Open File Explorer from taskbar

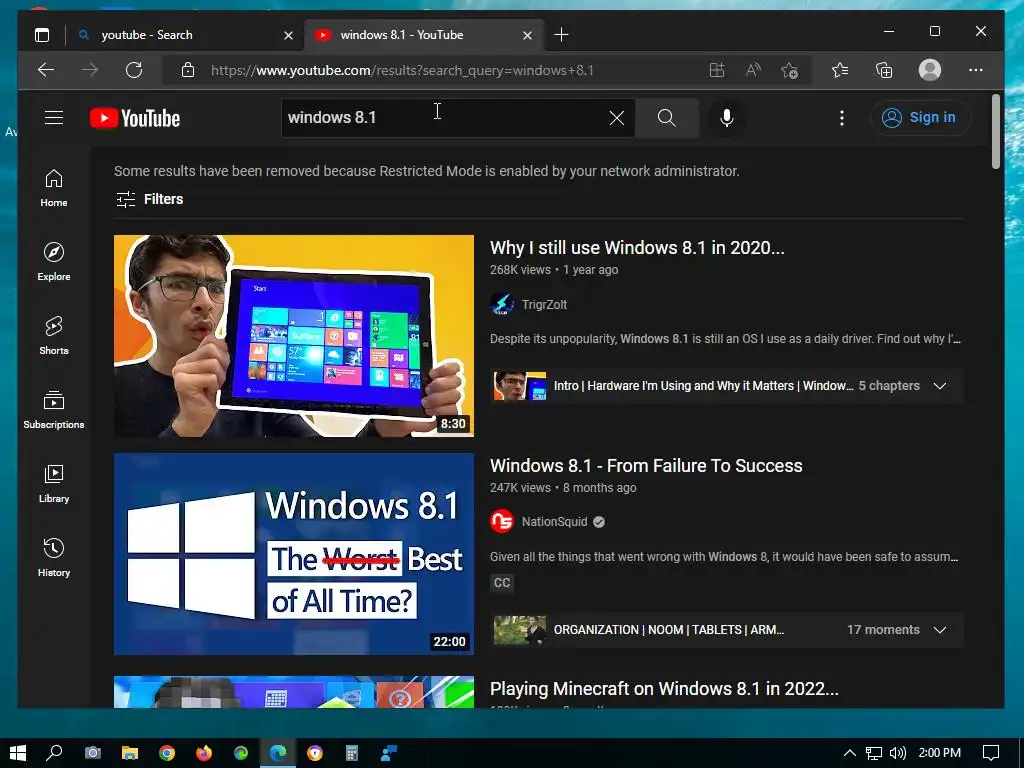point(129,753)
